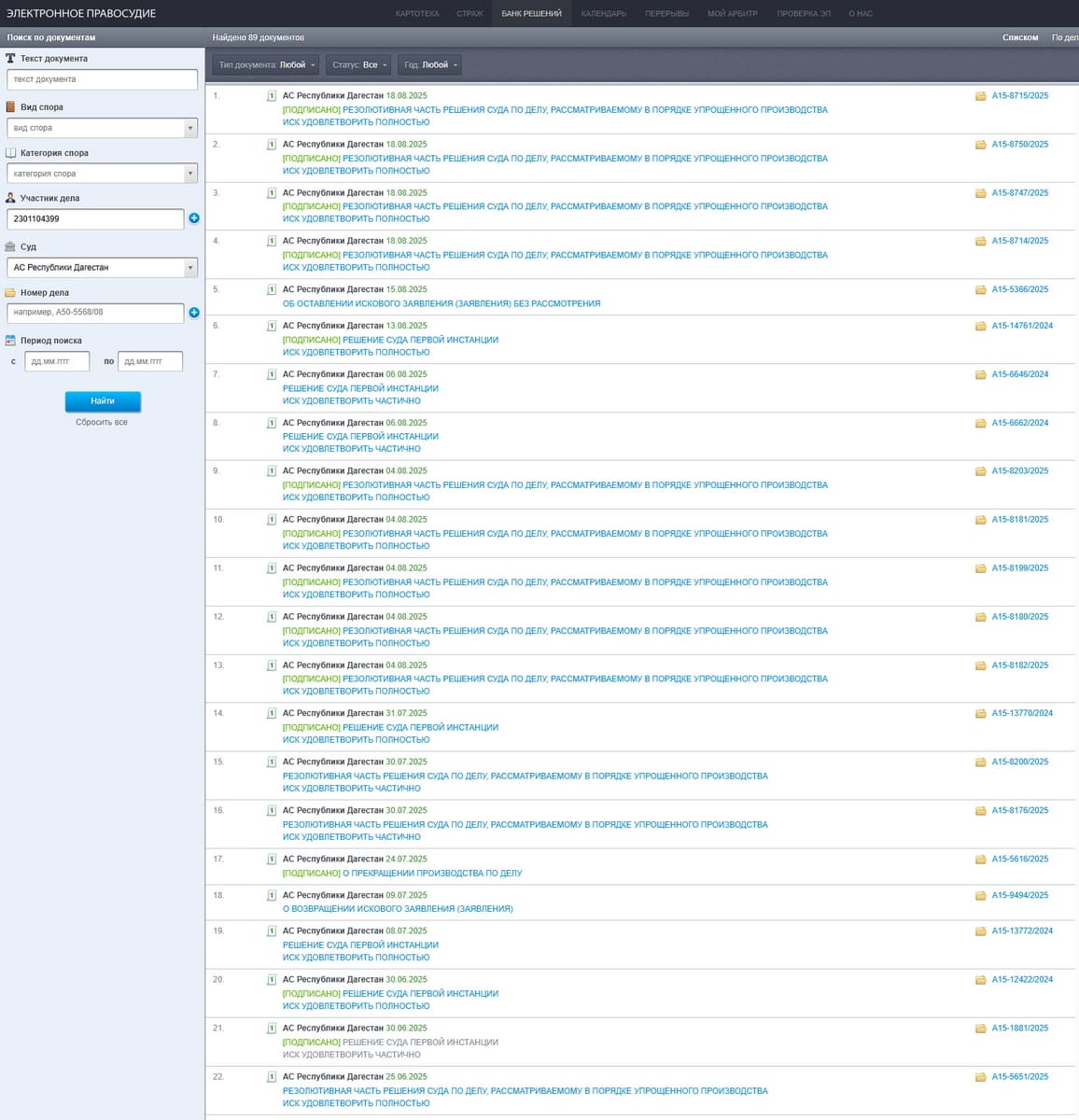This screenshot has height=1120, width=1079.
Task: Open the 'Год' filter dropdown
Action: pos(429,65)
